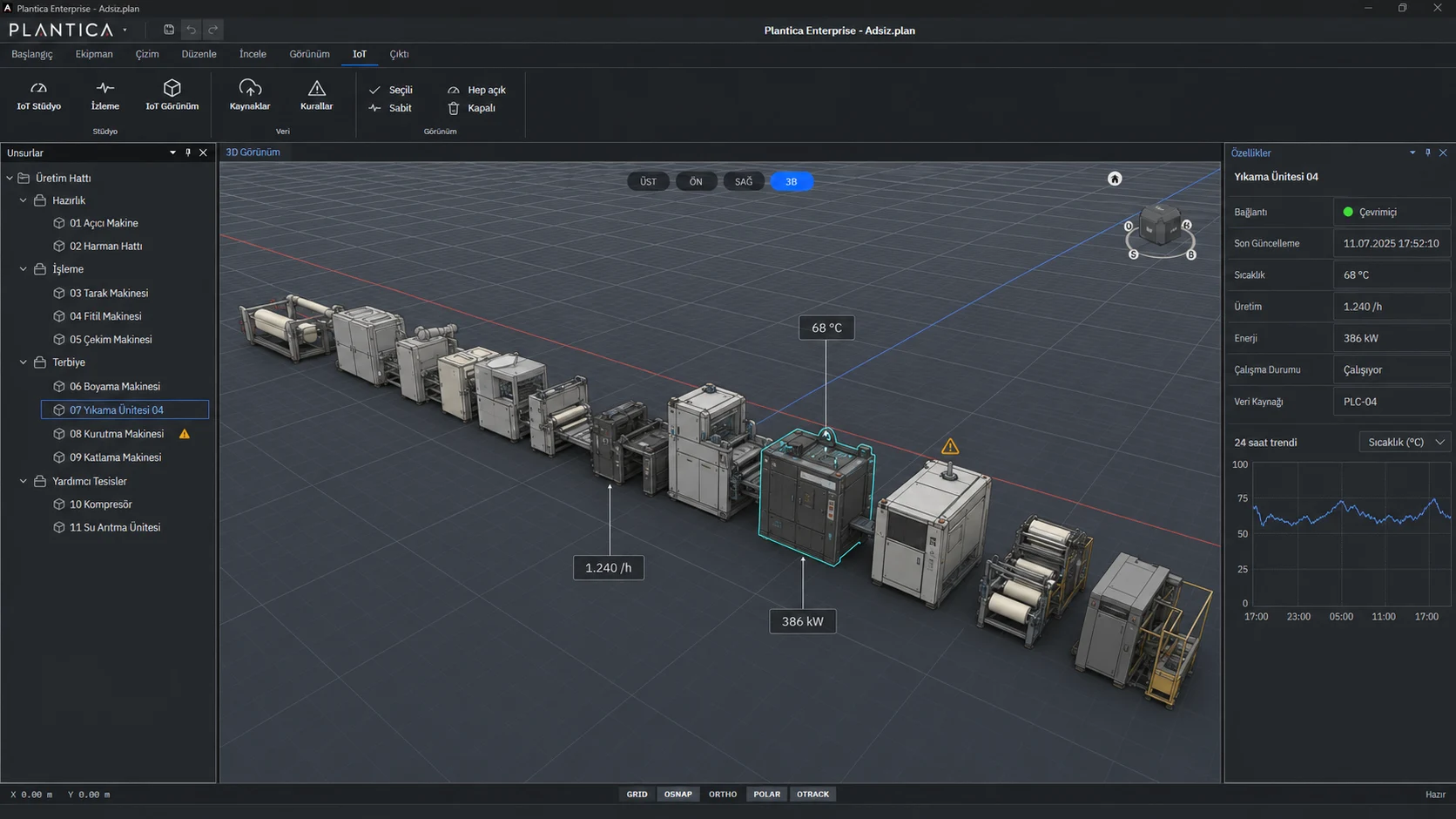Click folder icon of Üretim Hattı
Viewport: 1456px width, 819px height.
[24, 178]
